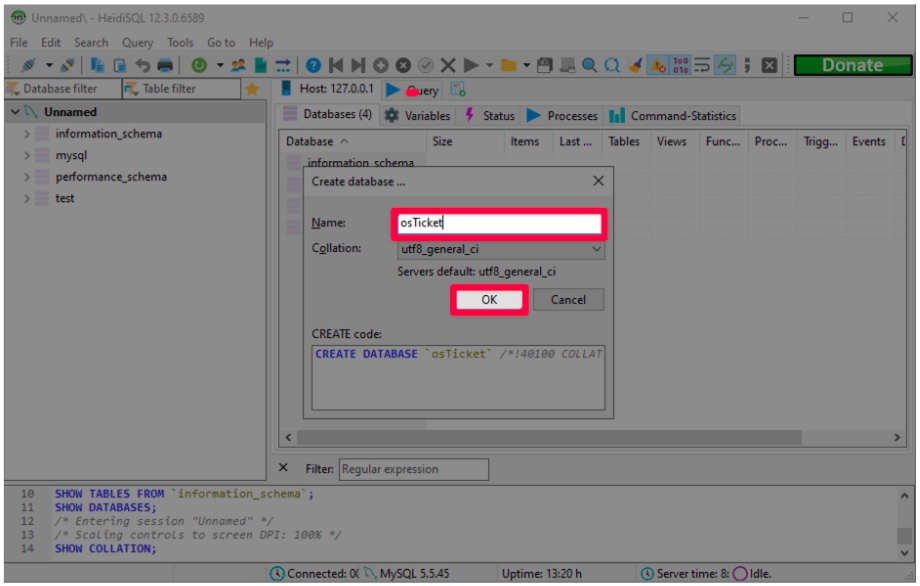Toggle the binary 100/010 display icon
The width and height of the screenshot is (920, 586).
click(x=681, y=65)
